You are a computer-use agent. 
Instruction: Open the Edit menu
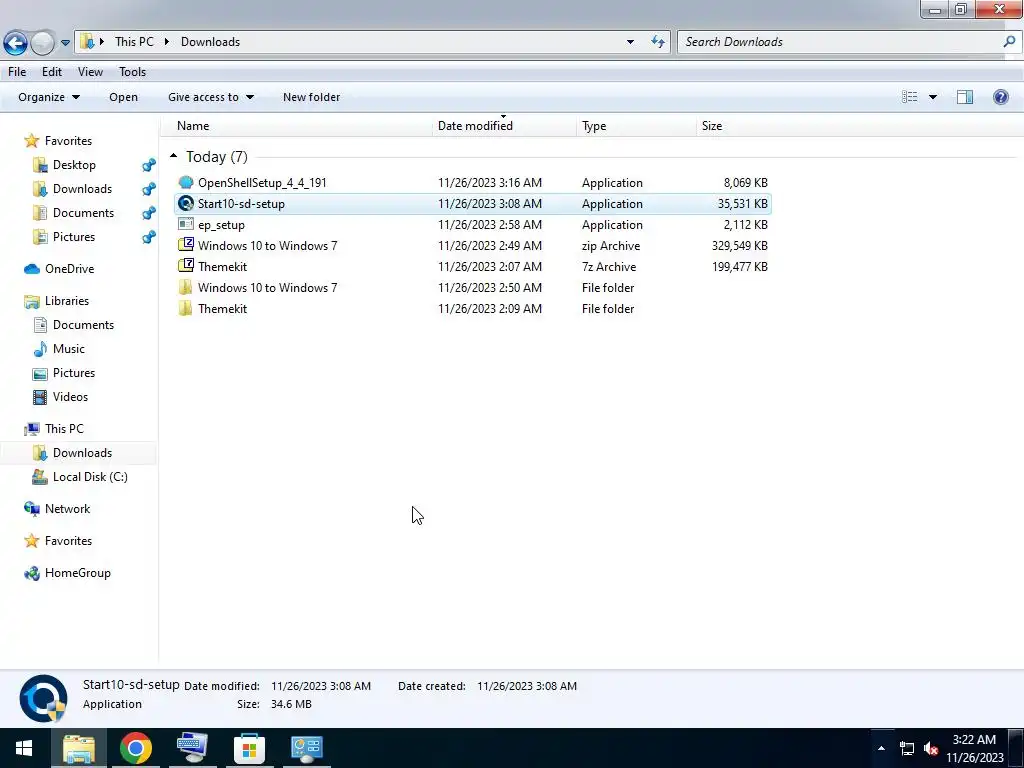(52, 72)
